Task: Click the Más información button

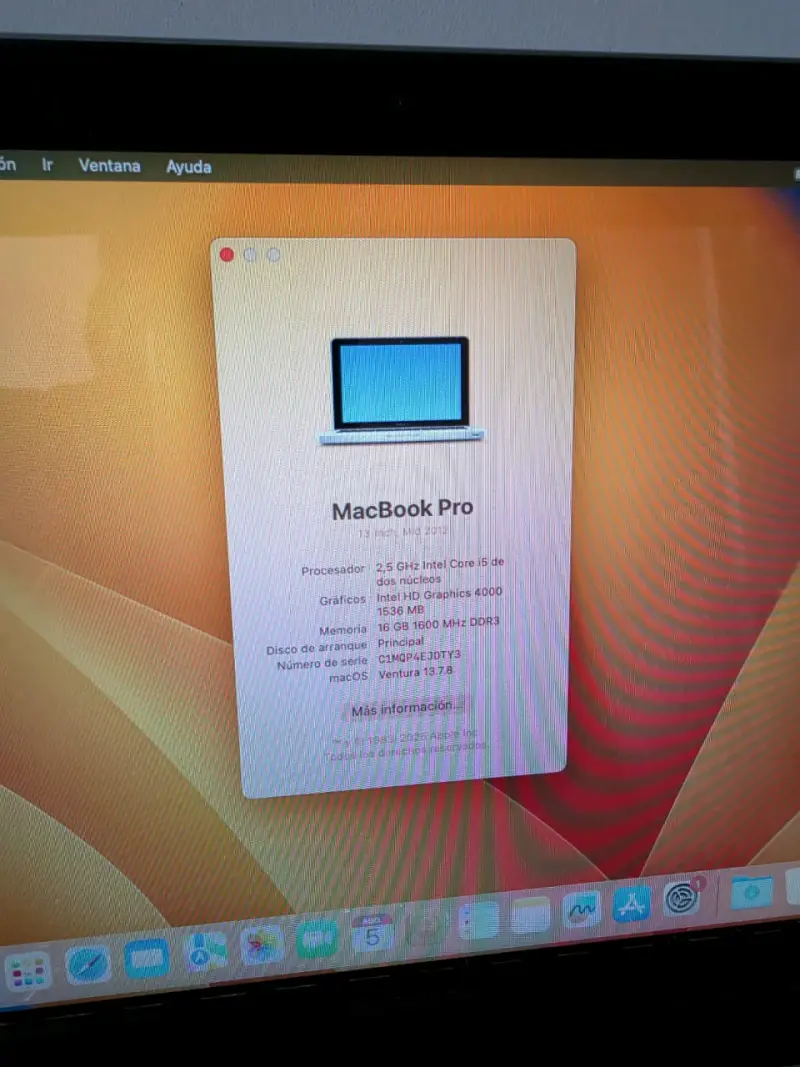Action: click(x=405, y=708)
